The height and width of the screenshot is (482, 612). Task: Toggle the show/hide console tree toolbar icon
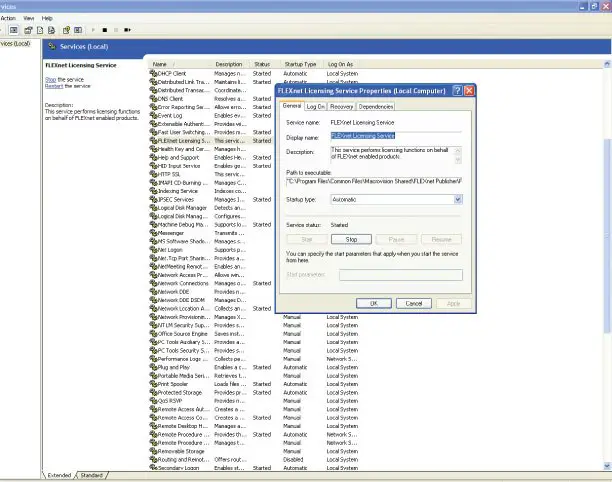click(14, 30)
